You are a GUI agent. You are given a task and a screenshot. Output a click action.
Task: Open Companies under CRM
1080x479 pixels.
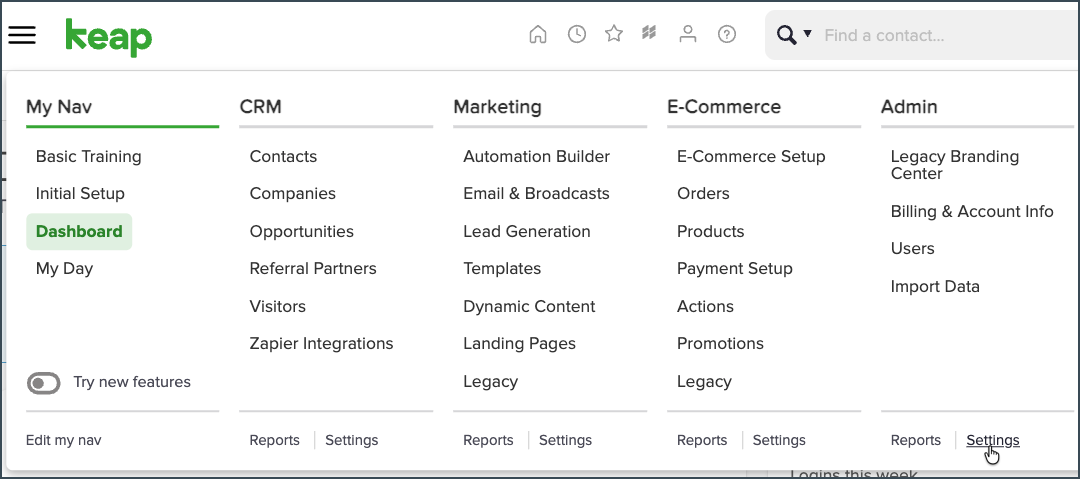[x=293, y=194]
